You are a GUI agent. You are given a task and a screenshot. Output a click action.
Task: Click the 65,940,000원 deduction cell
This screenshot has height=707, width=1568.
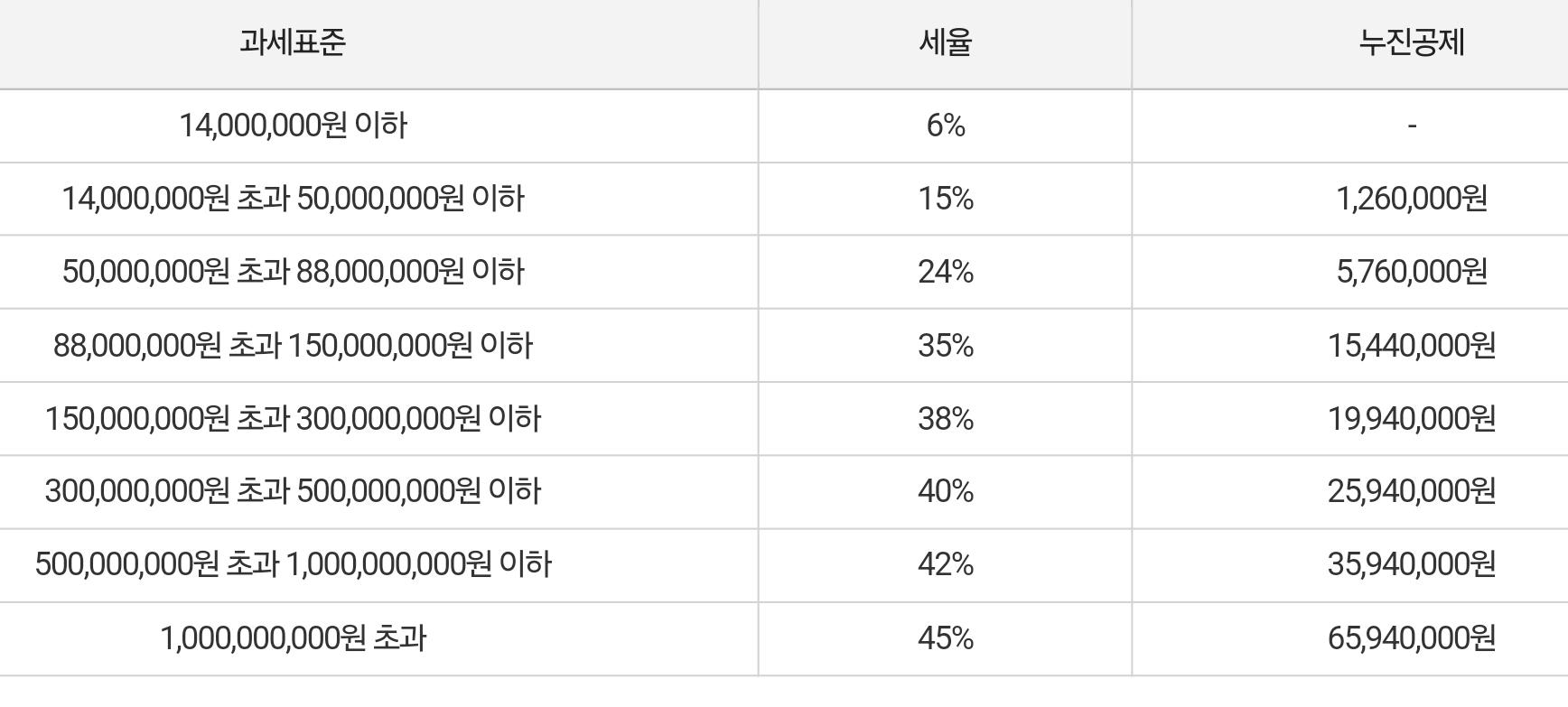tap(1411, 638)
